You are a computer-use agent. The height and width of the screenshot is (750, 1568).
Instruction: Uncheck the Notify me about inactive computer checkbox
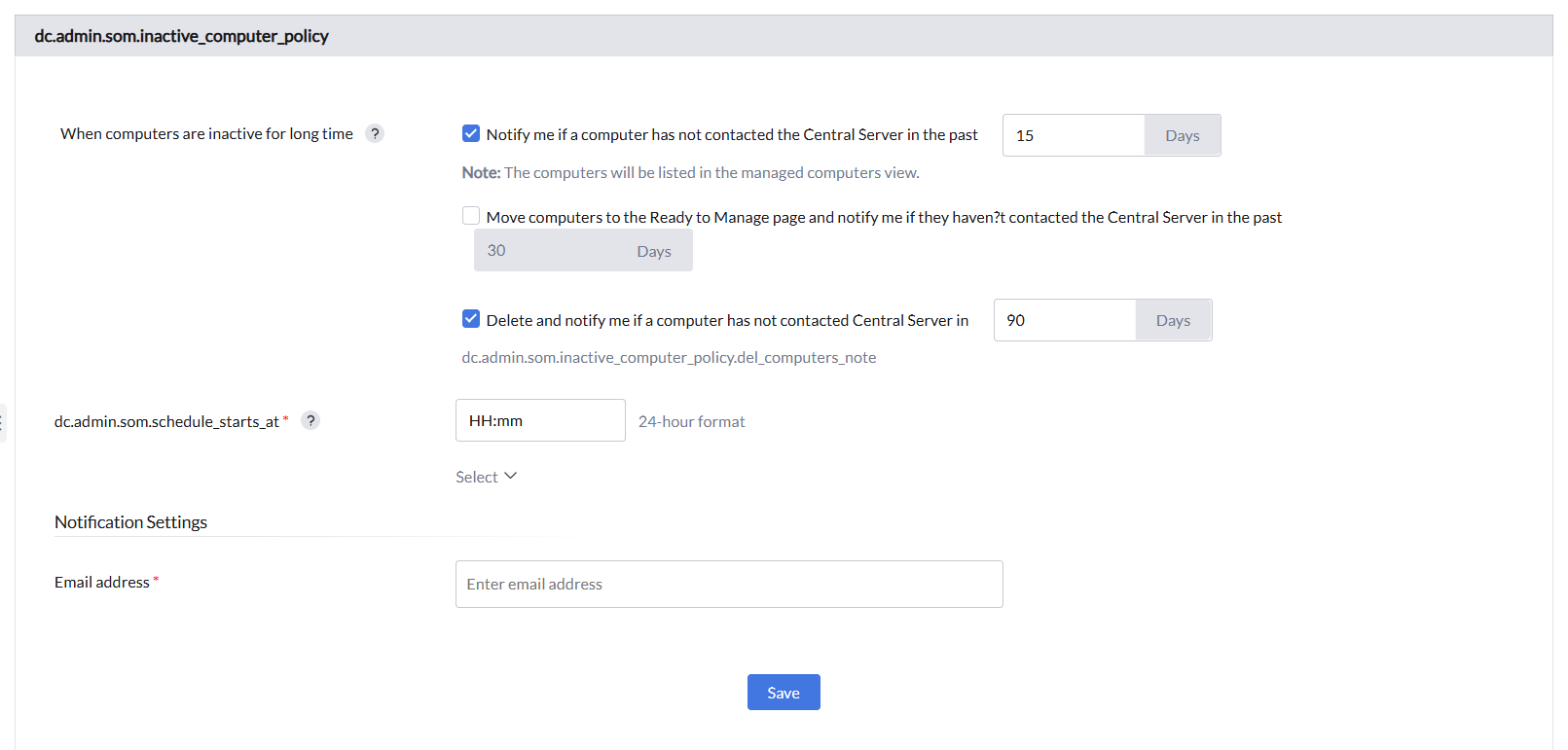point(471,134)
